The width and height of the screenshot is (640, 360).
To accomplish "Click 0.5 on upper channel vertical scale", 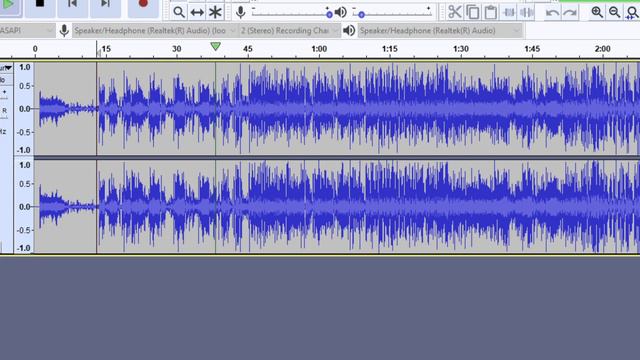I will (x=25, y=86).
